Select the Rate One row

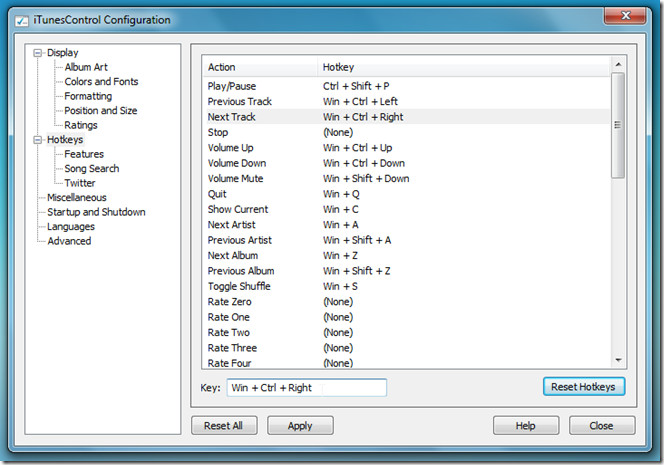tap(406, 317)
